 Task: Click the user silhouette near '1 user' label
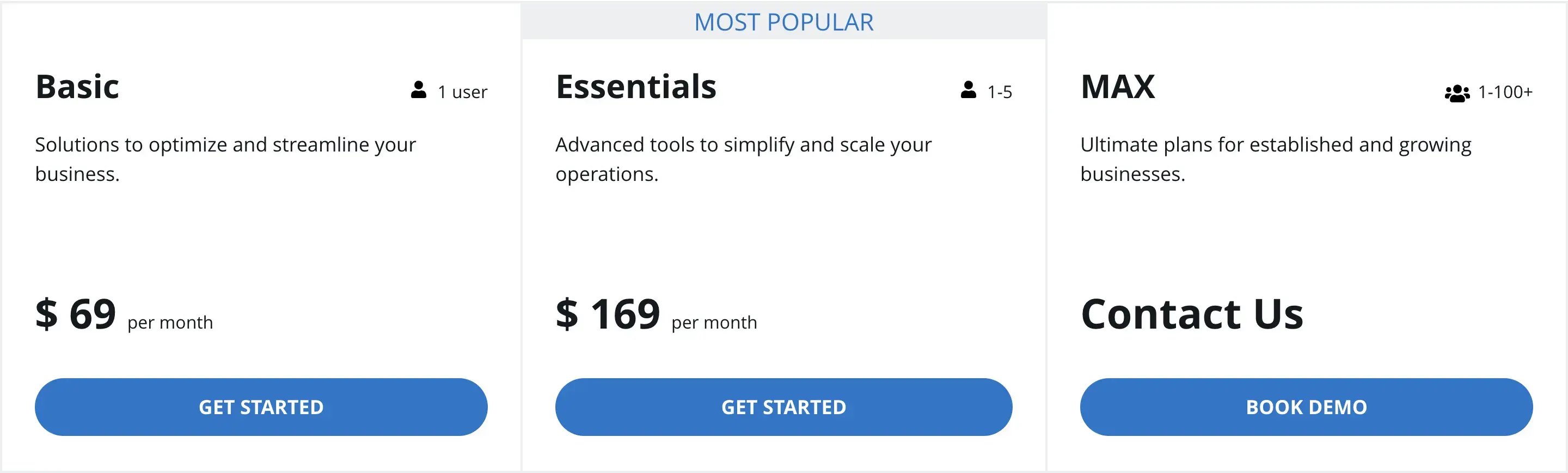tap(419, 92)
